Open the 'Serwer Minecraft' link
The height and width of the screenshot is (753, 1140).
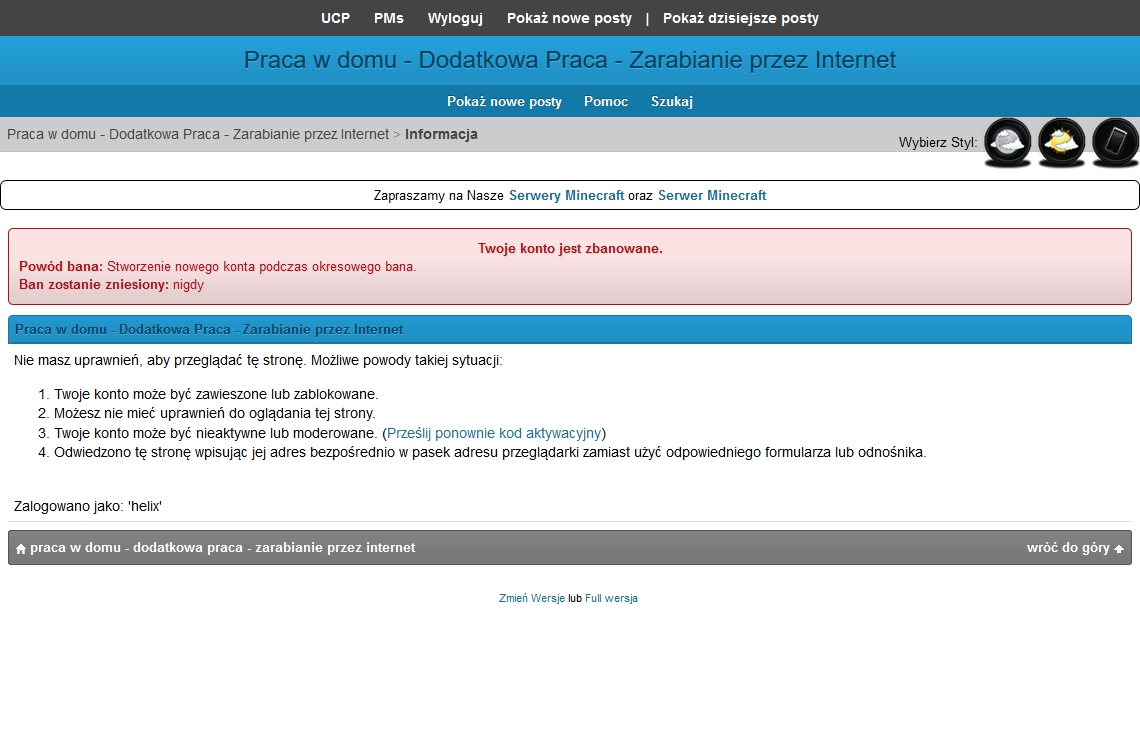[x=712, y=196]
